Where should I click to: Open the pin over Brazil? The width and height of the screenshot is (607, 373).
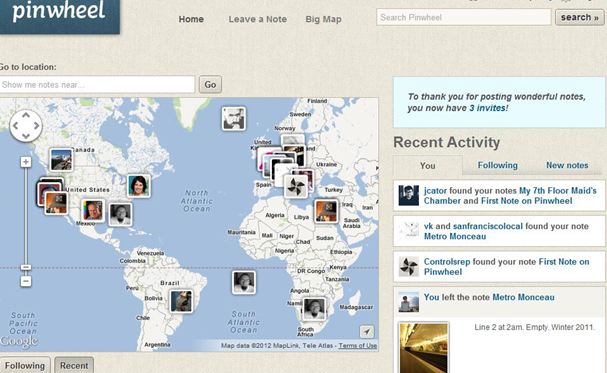click(x=181, y=301)
